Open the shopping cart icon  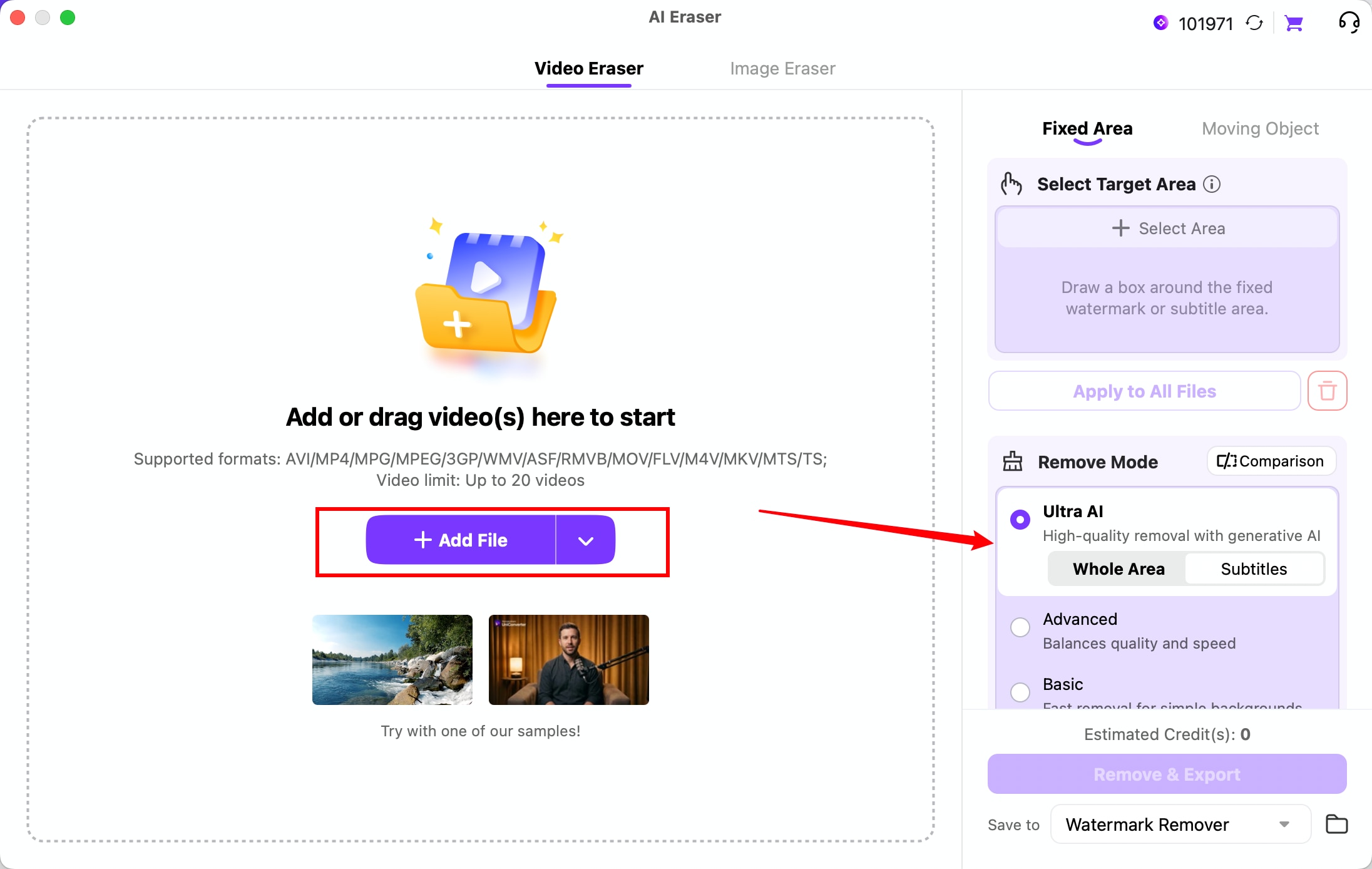(1294, 24)
